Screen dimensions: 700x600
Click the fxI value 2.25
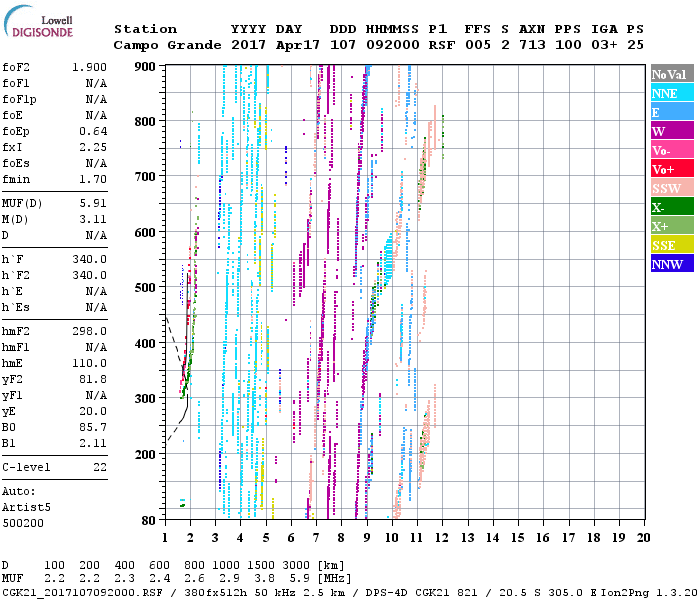coord(93,147)
